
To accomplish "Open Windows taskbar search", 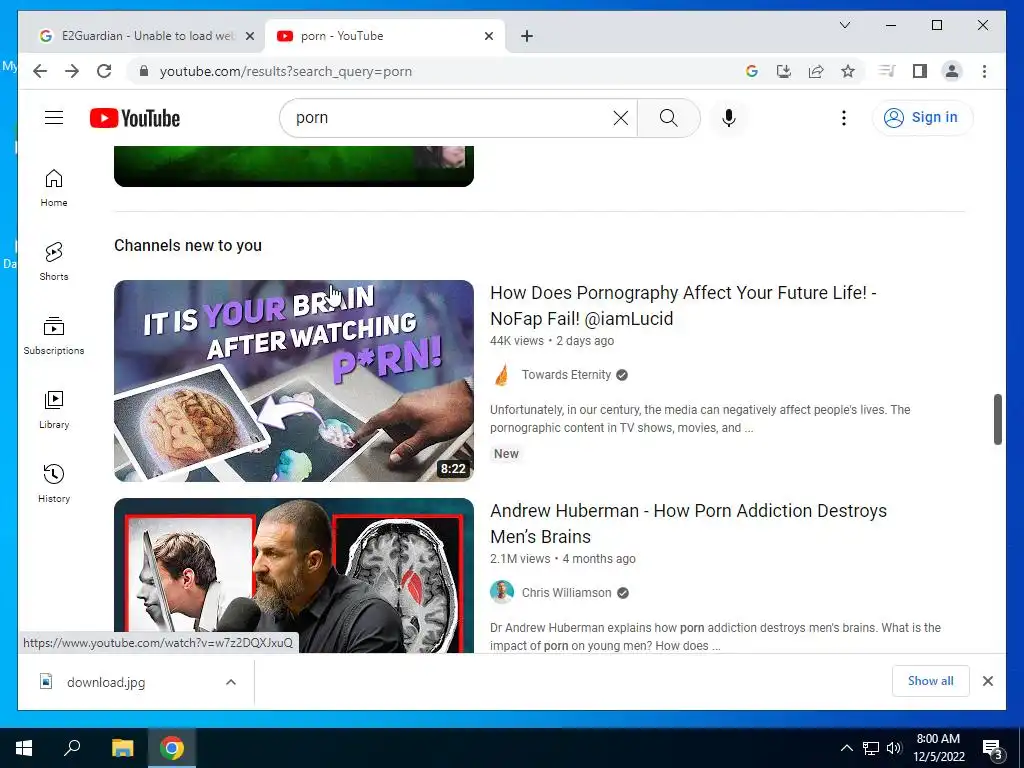I will click(x=72, y=748).
